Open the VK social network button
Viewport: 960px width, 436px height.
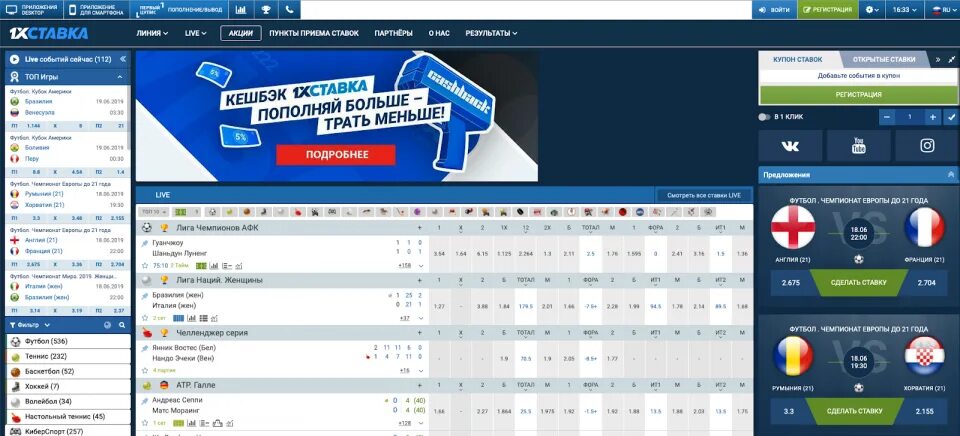[790, 146]
